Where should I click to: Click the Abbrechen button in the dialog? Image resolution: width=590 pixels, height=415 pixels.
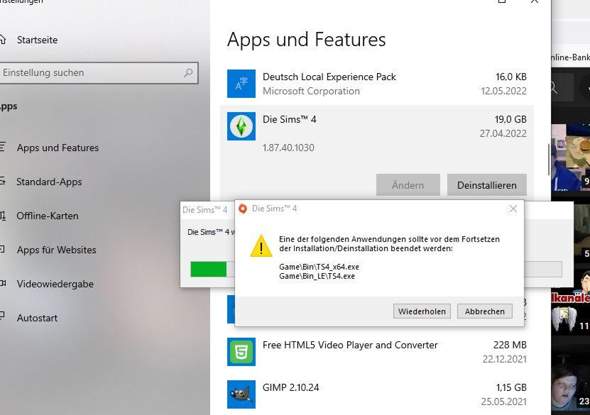point(485,312)
